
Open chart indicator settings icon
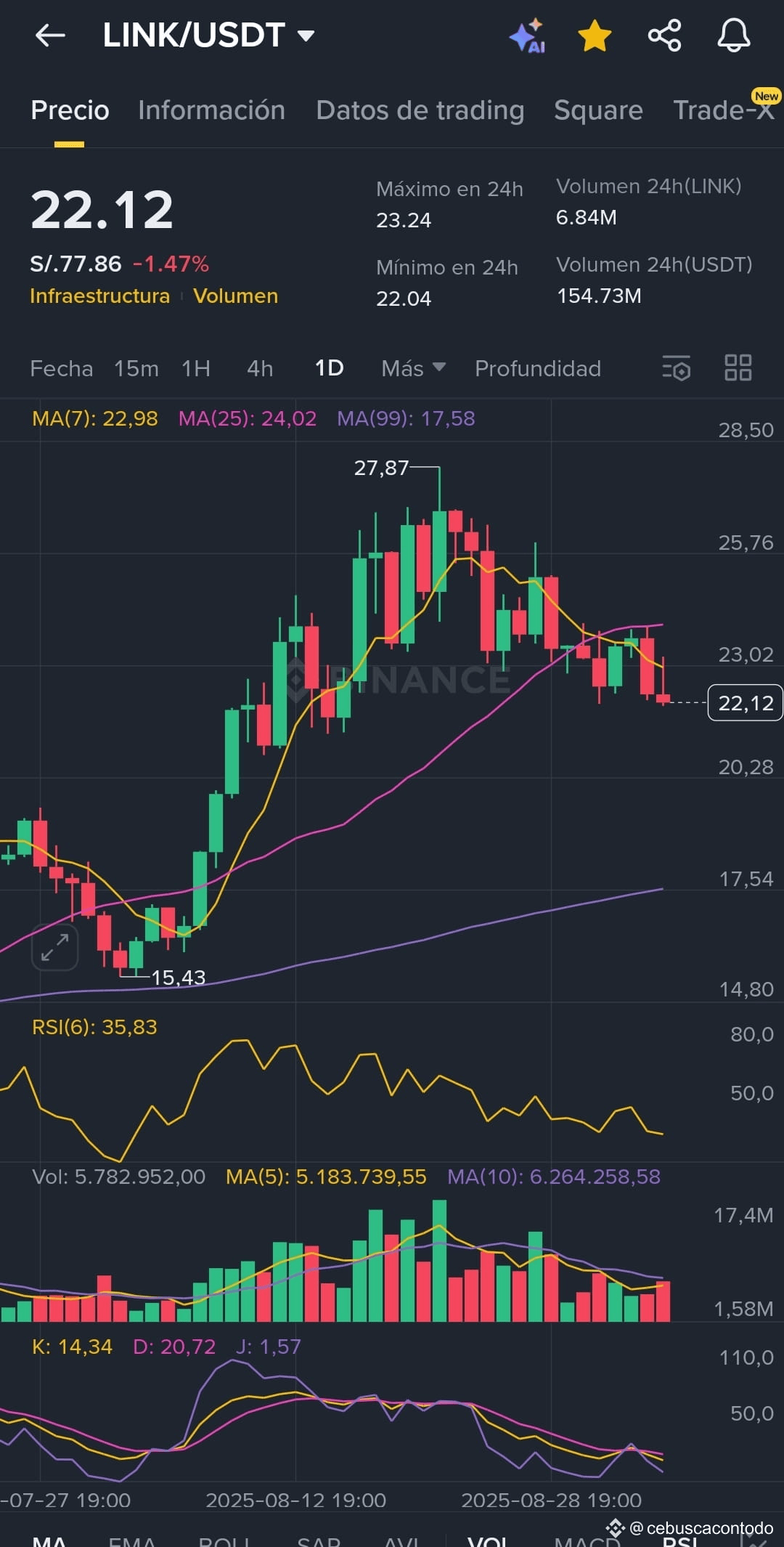pos(676,368)
